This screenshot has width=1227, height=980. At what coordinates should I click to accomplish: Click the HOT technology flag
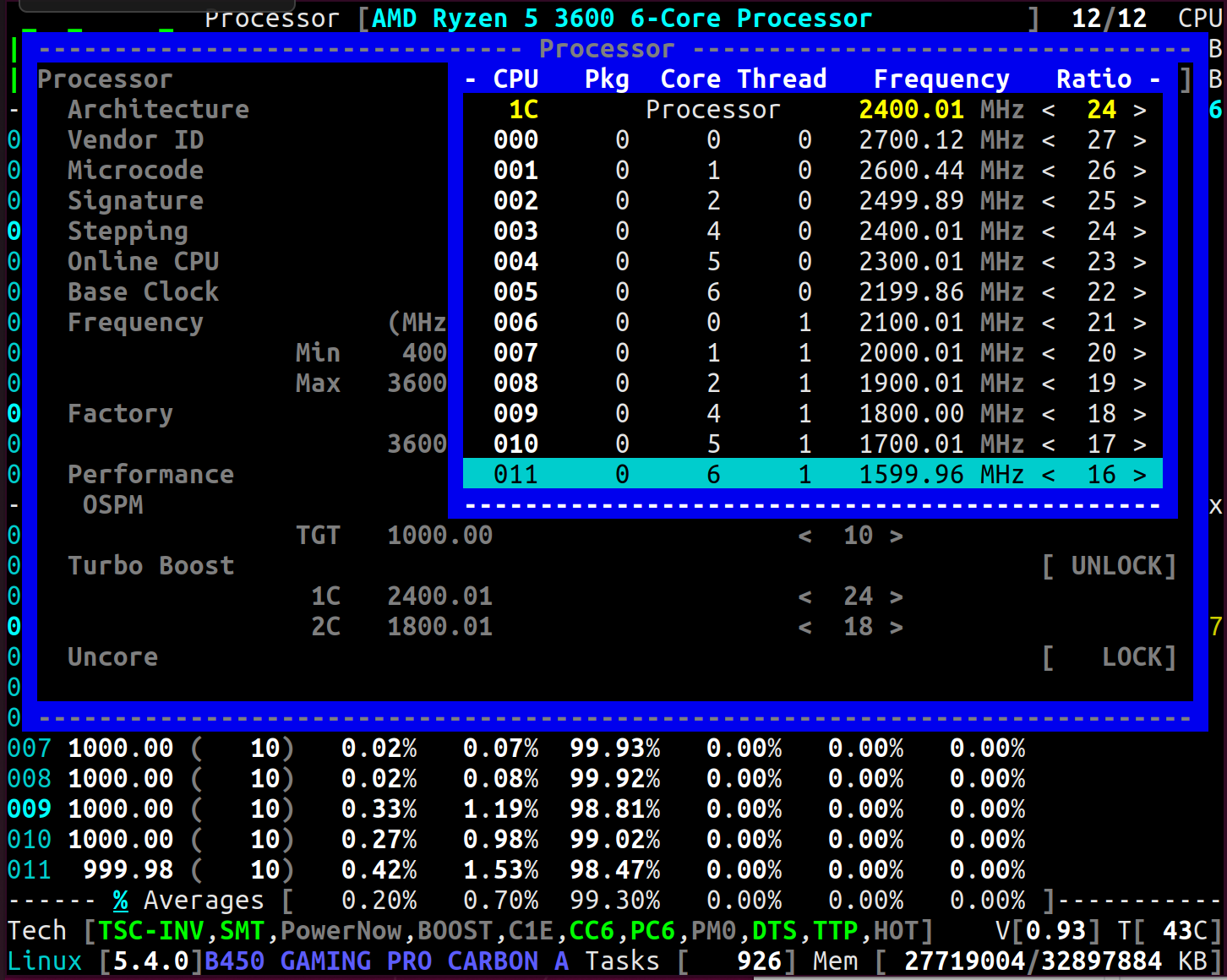896,931
